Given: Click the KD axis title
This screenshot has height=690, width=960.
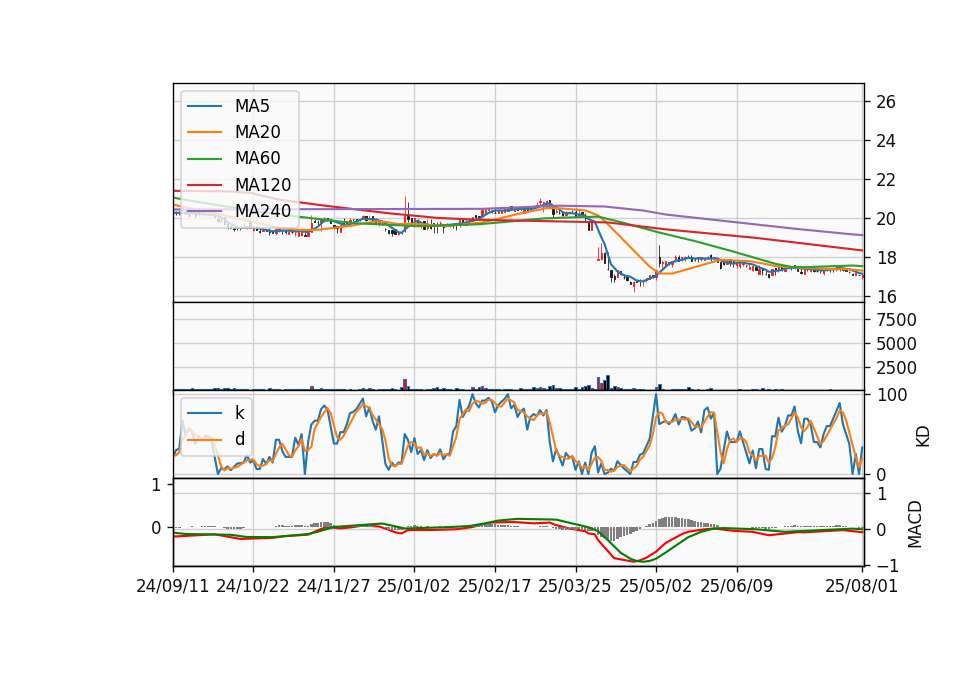Looking at the screenshot, I should click(x=923, y=437).
